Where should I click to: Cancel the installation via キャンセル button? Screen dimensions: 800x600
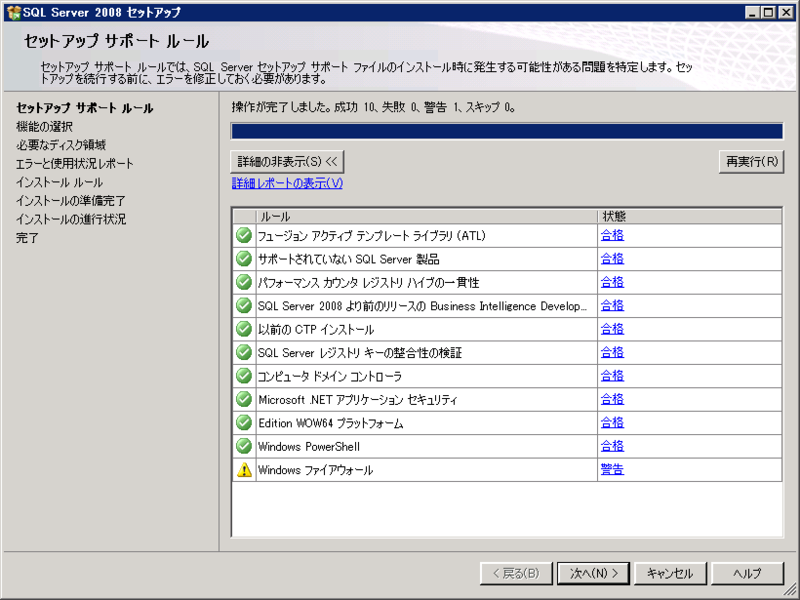[670, 573]
